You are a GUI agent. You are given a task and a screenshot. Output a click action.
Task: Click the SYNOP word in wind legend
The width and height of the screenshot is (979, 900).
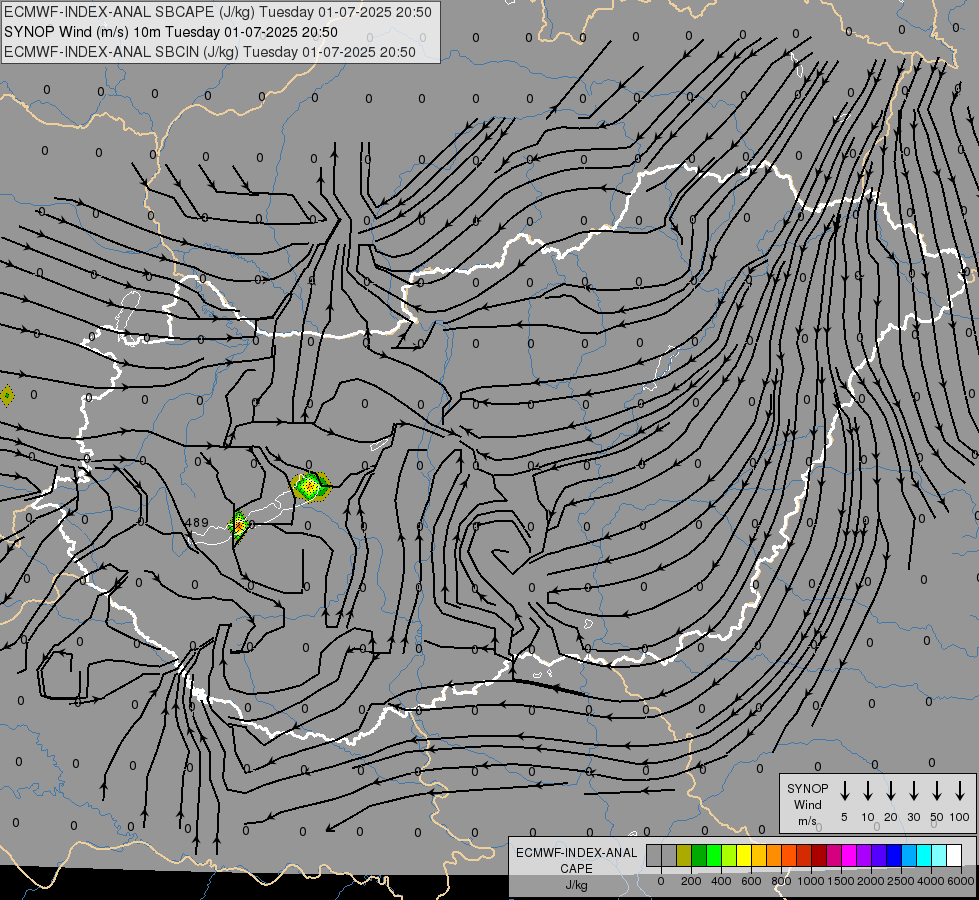807,788
